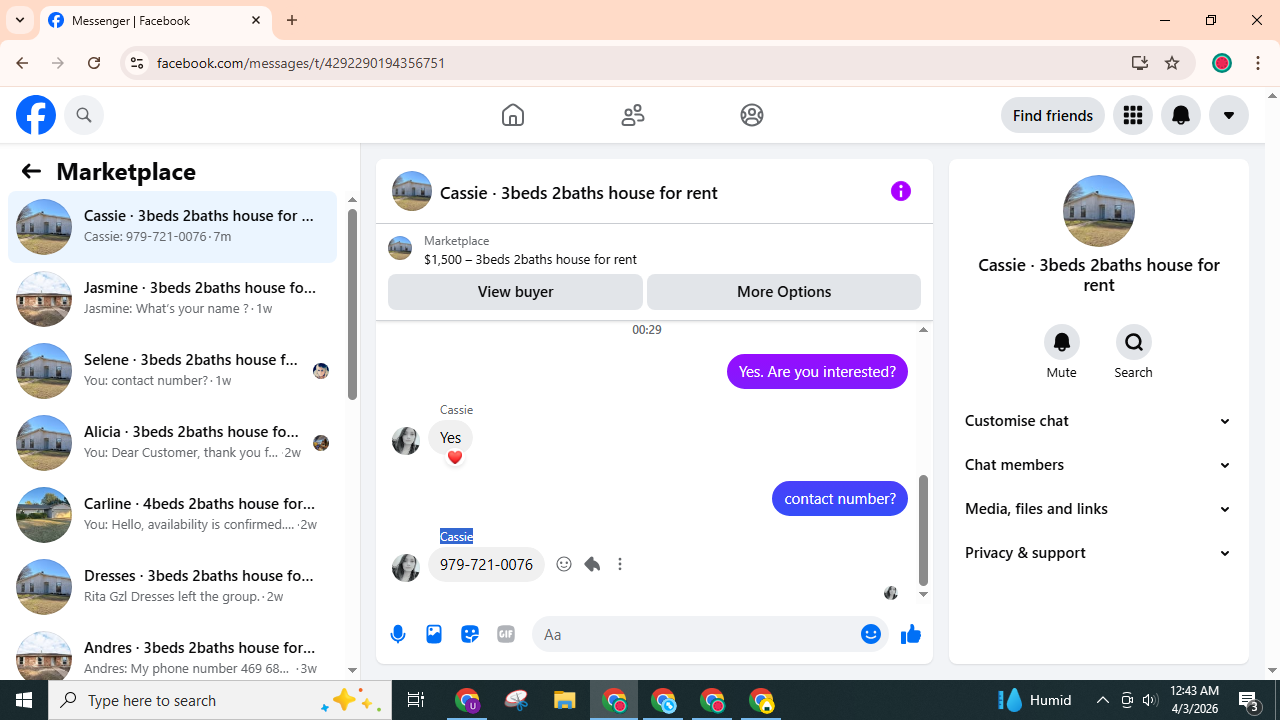Click the heart reaction under Yes message
The height and width of the screenshot is (720, 1280).
(x=455, y=457)
